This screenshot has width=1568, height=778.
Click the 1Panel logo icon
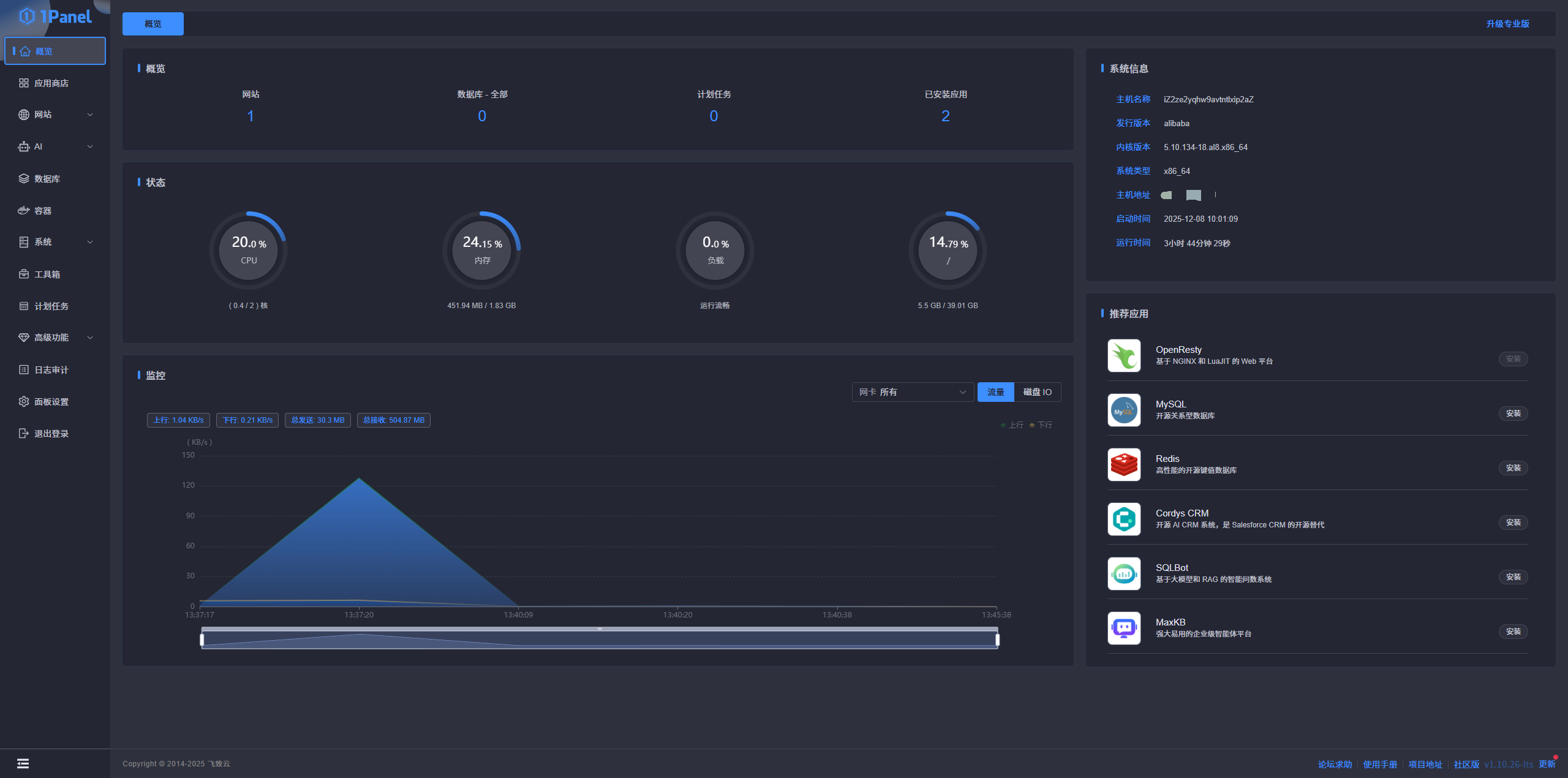(x=26, y=17)
